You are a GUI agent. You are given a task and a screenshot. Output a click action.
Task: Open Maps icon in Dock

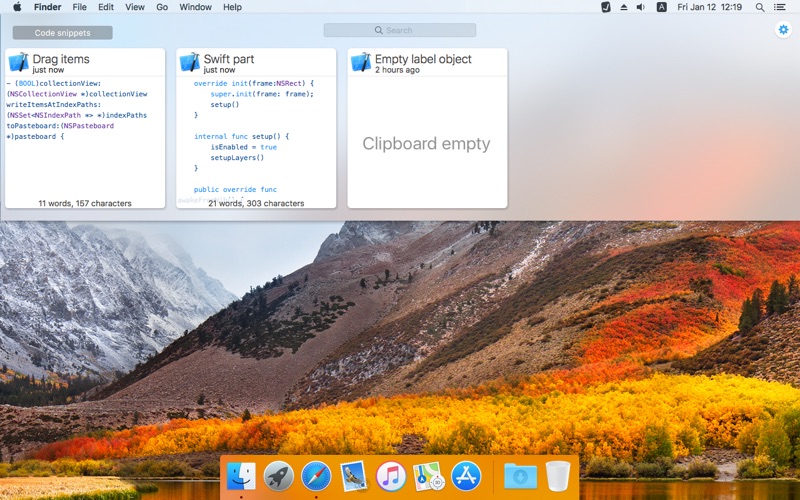(428, 476)
